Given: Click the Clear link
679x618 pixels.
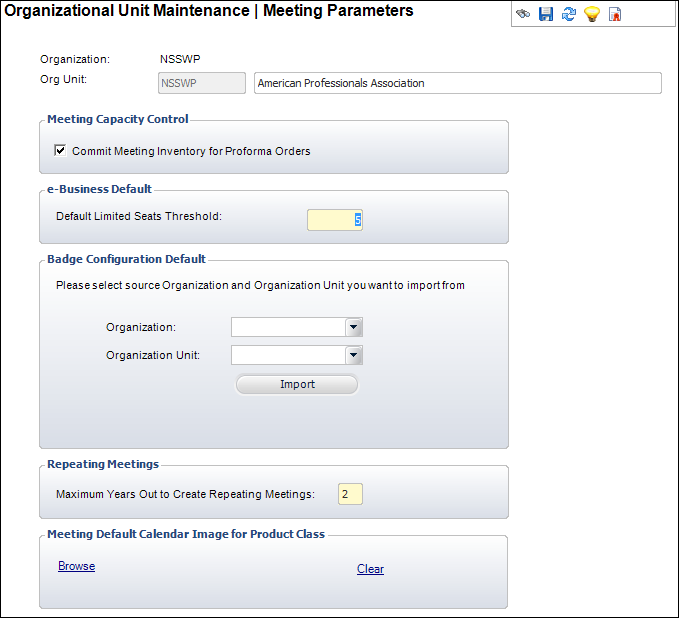Looking at the screenshot, I should coord(370,569).
